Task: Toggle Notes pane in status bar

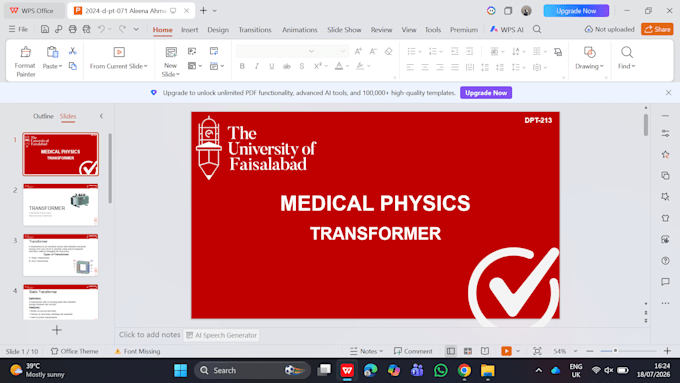Action: [366, 351]
